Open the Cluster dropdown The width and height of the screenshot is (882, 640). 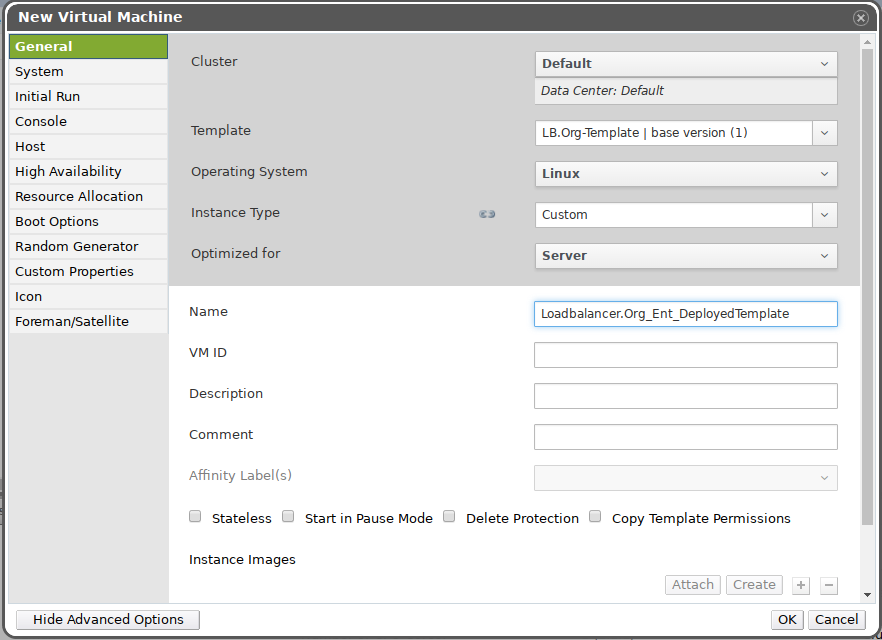pyautogui.click(x=686, y=64)
